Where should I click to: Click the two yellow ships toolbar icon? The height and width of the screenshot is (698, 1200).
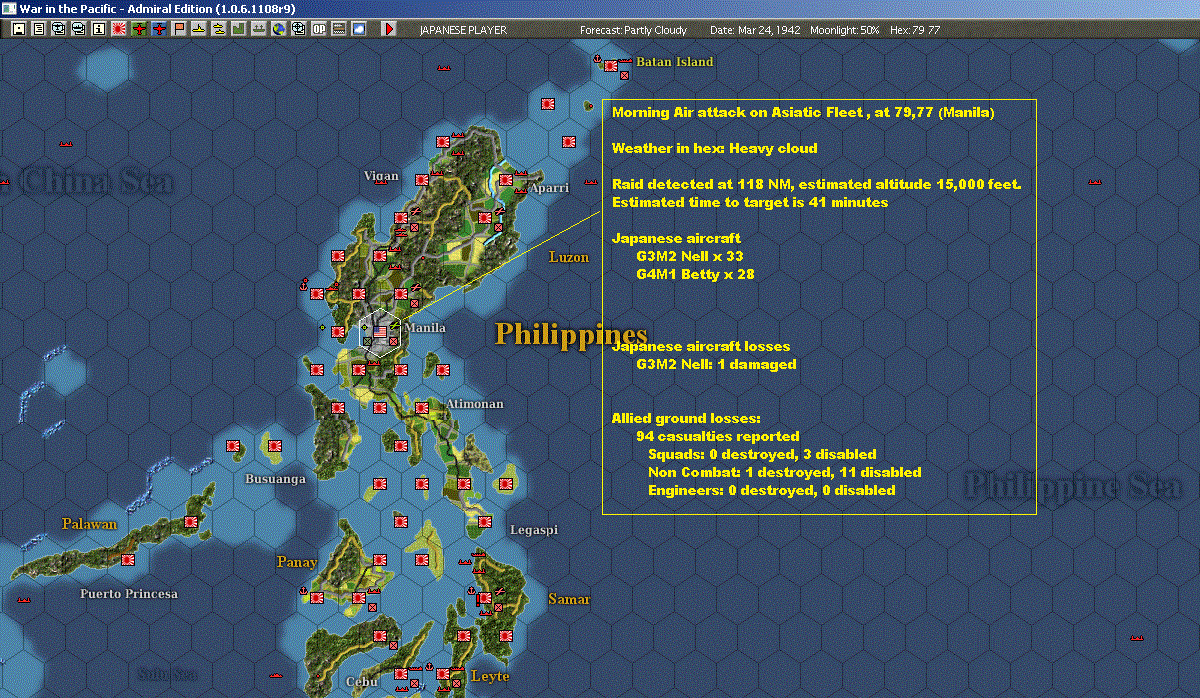click(x=219, y=30)
